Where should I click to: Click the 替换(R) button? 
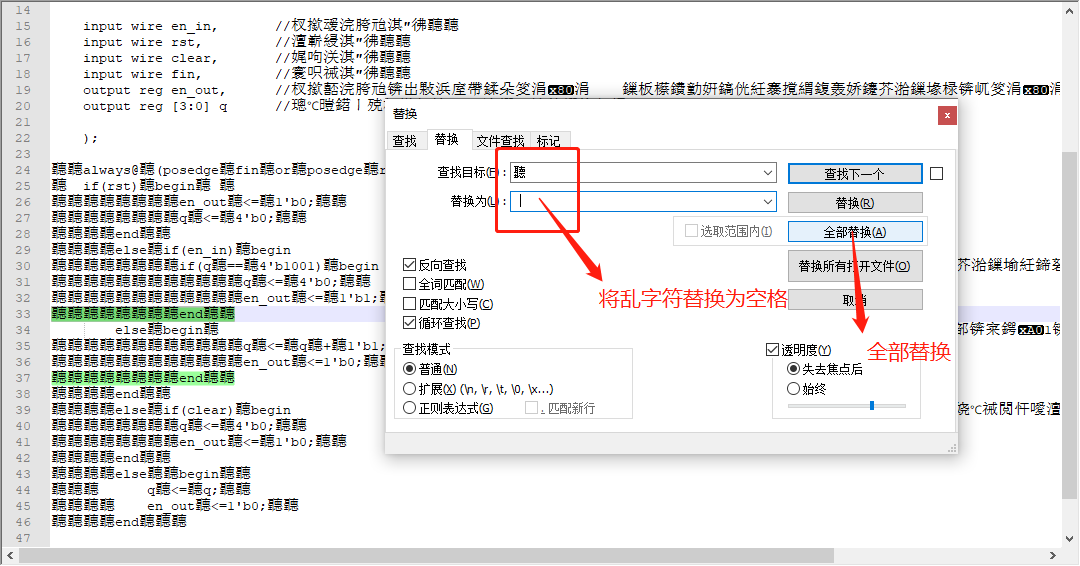tap(855, 202)
